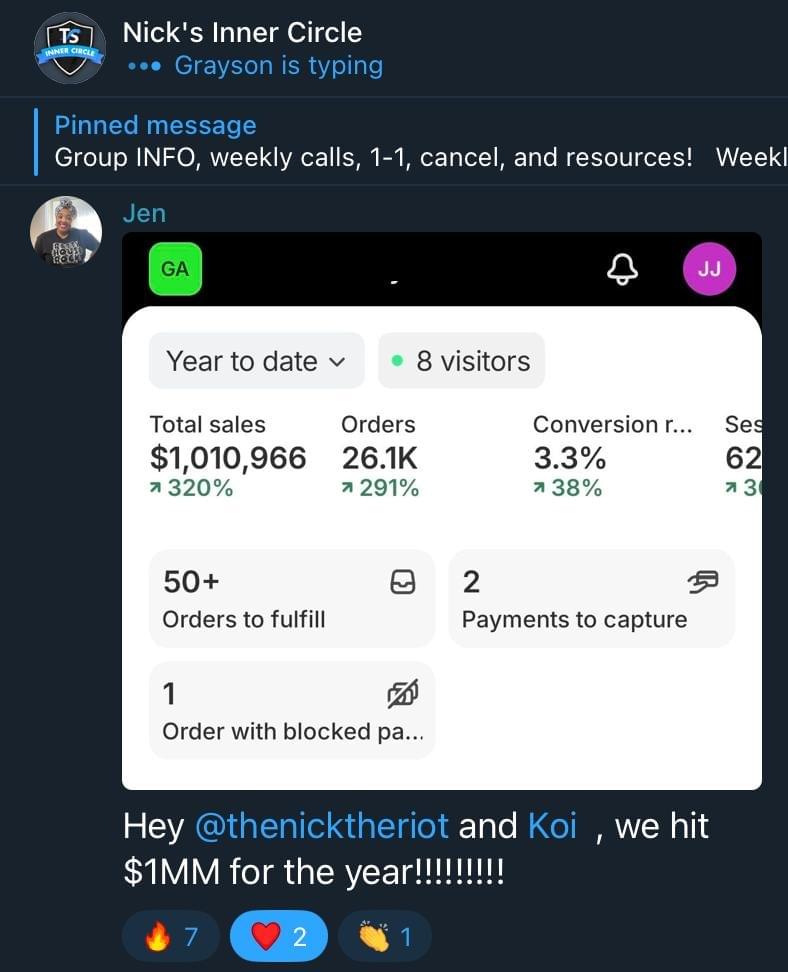Open the notification bell icon
Screen dimensions: 788x972
point(623,269)
